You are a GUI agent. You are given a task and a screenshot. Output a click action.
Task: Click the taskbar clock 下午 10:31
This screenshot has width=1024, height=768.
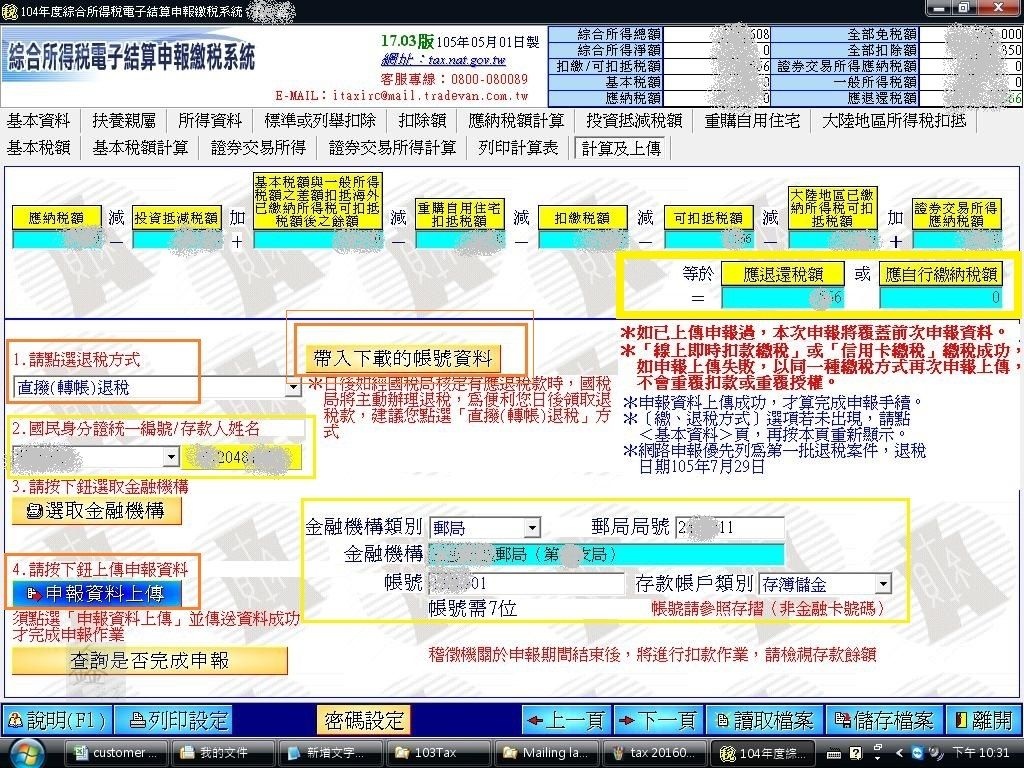[x=980, y=753]
